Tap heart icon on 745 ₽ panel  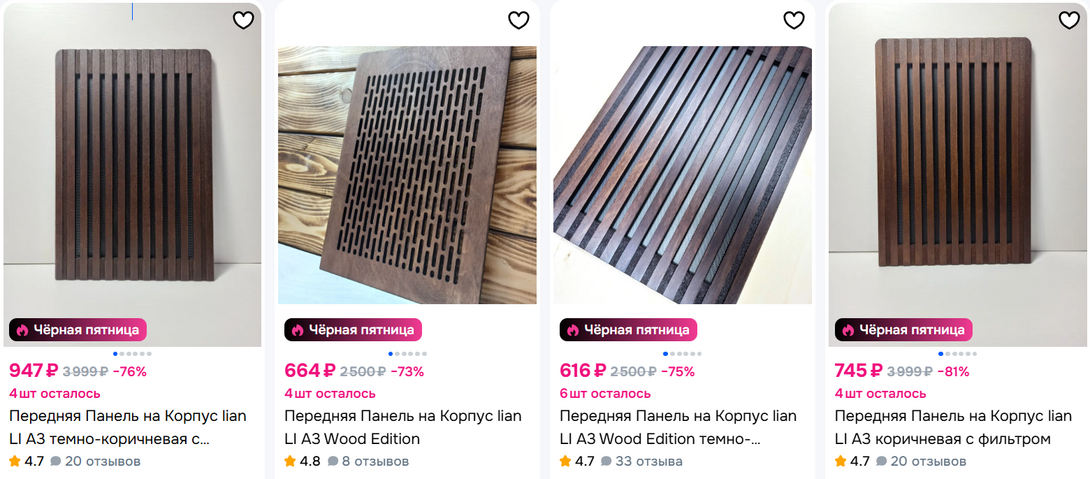pos(1069,20)
